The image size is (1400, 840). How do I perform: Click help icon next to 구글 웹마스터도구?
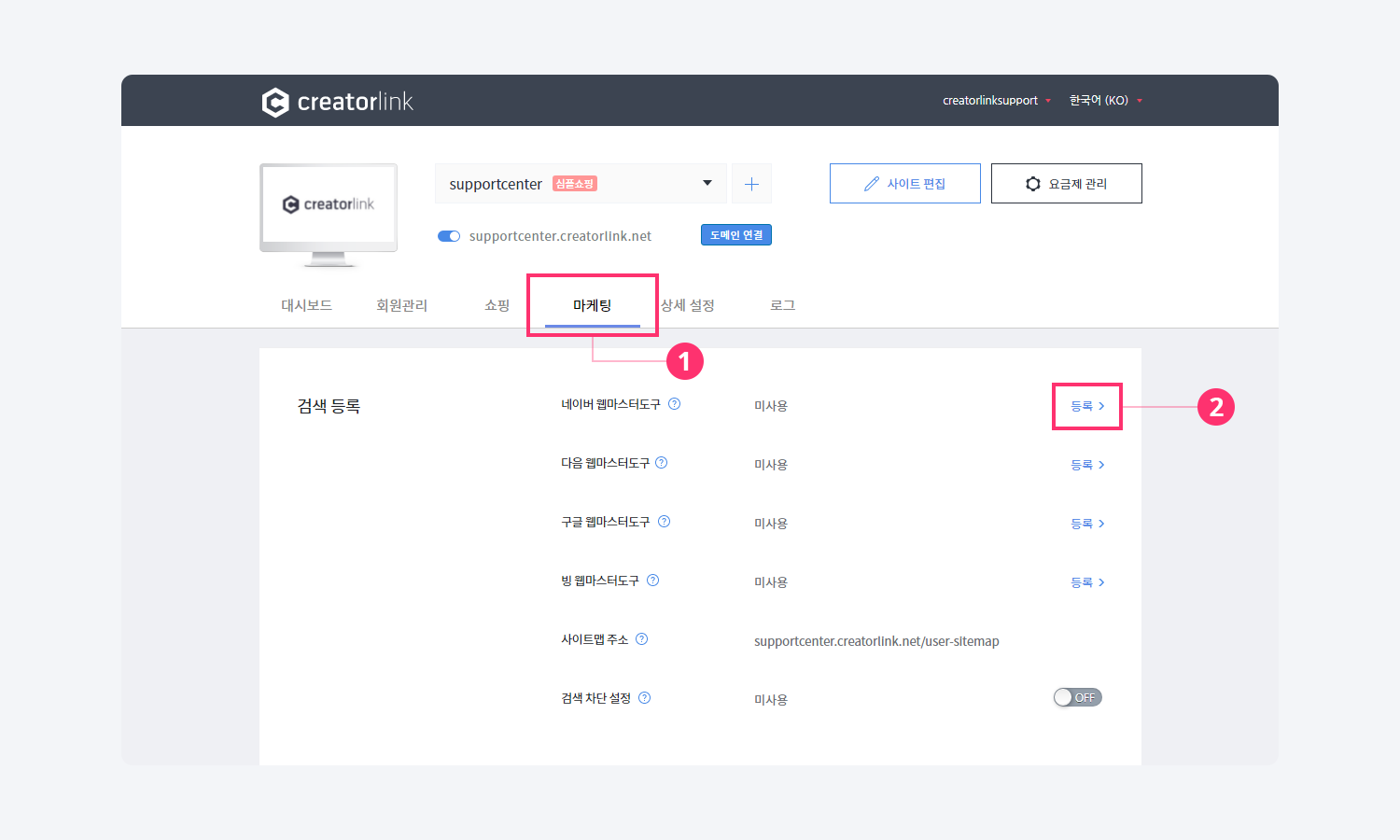pos(665,522)
